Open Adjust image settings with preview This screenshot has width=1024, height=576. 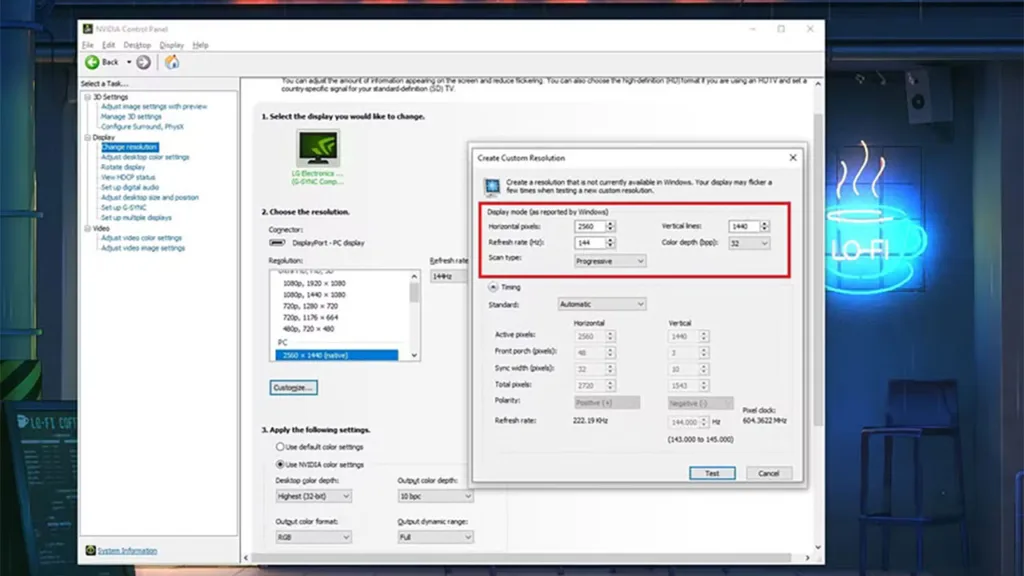154,106
